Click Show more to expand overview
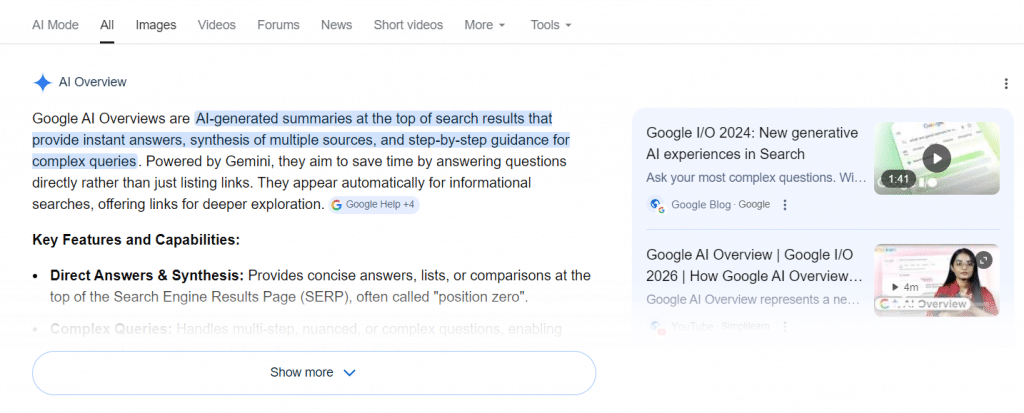The width and height of the screenshot is (1024, 413). click(314, 372)
